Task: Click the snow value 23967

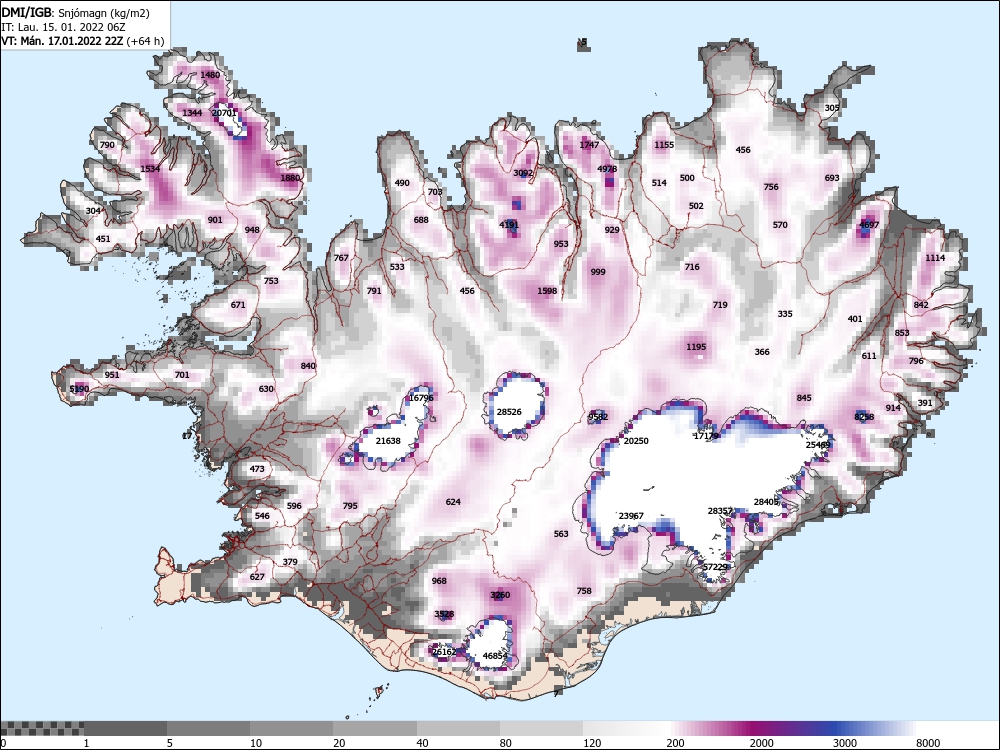Action: tap(631, 516)
